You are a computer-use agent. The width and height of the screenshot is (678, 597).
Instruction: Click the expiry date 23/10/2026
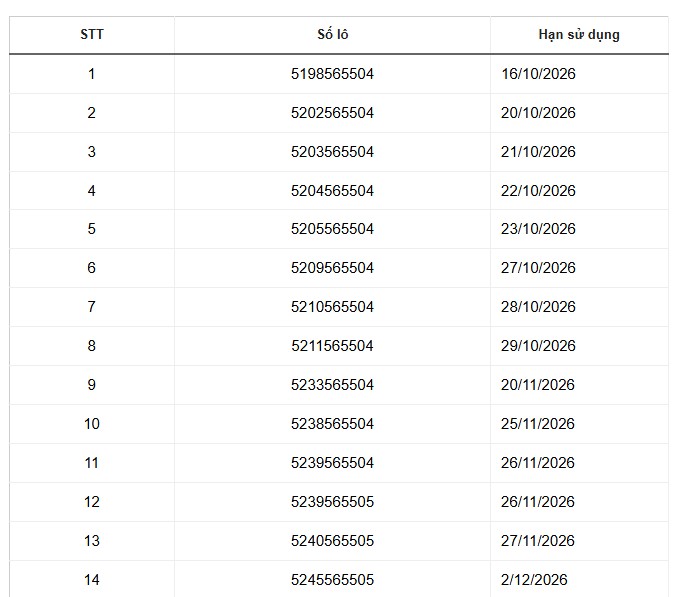coord(538,229)
